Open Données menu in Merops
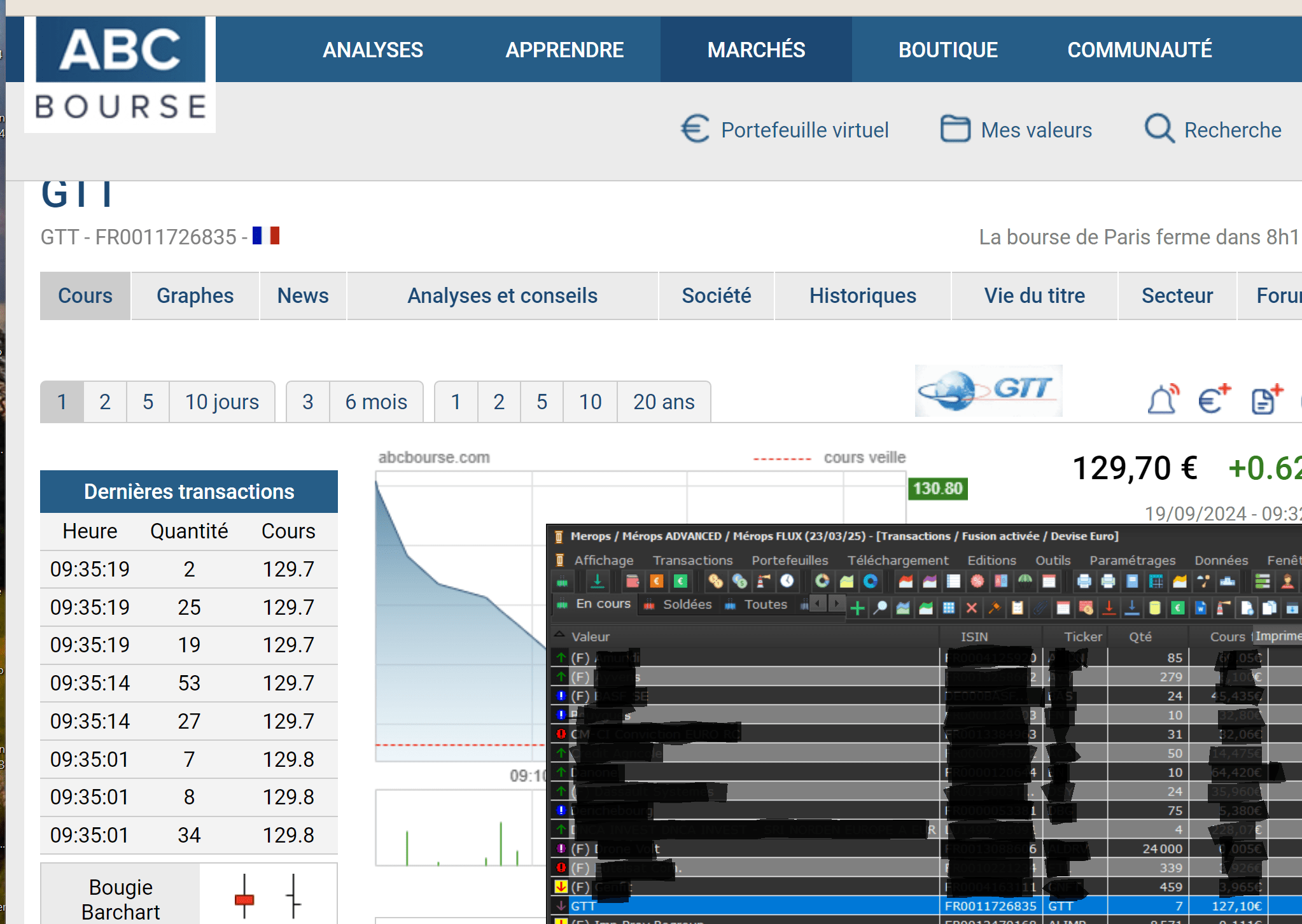The image size is (1302, 924). 1221,560
